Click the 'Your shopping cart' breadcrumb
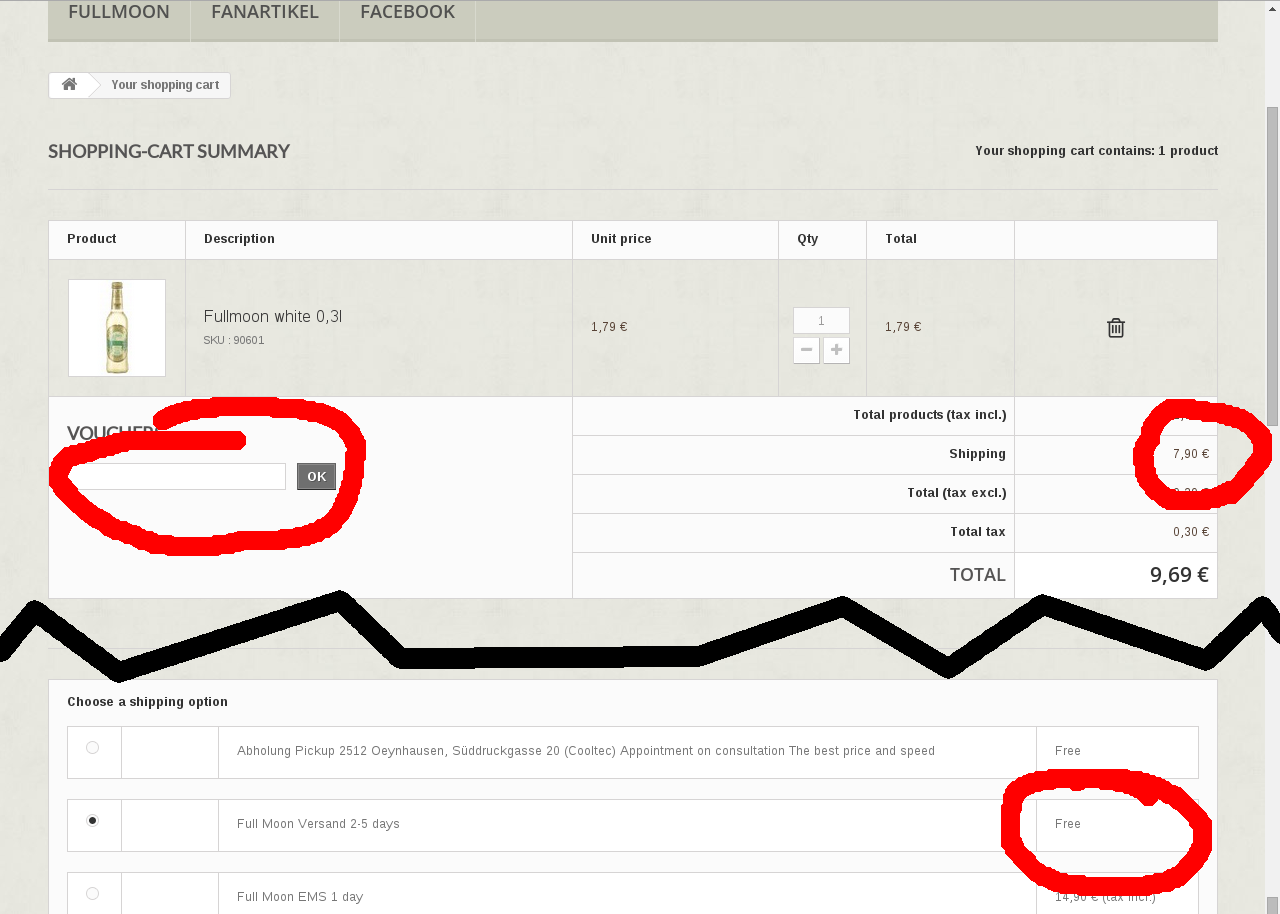Image resolution: width=1280 pixels, height=914 pixels. [165, 85]
